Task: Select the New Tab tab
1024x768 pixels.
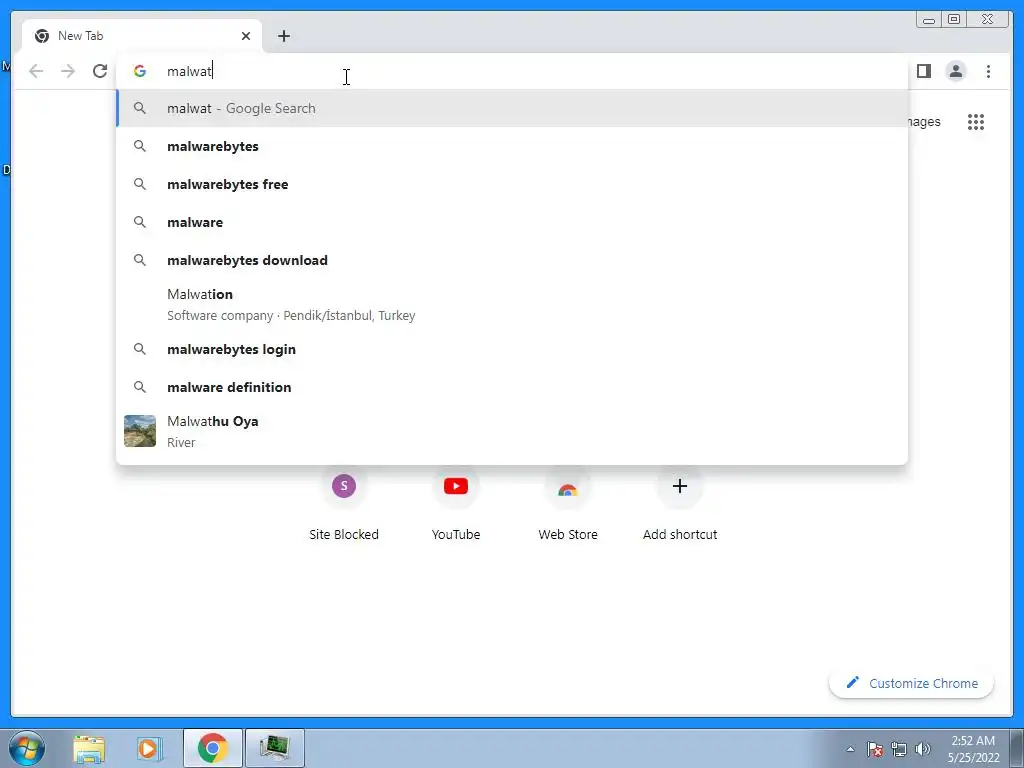Action: click(142, 36)
